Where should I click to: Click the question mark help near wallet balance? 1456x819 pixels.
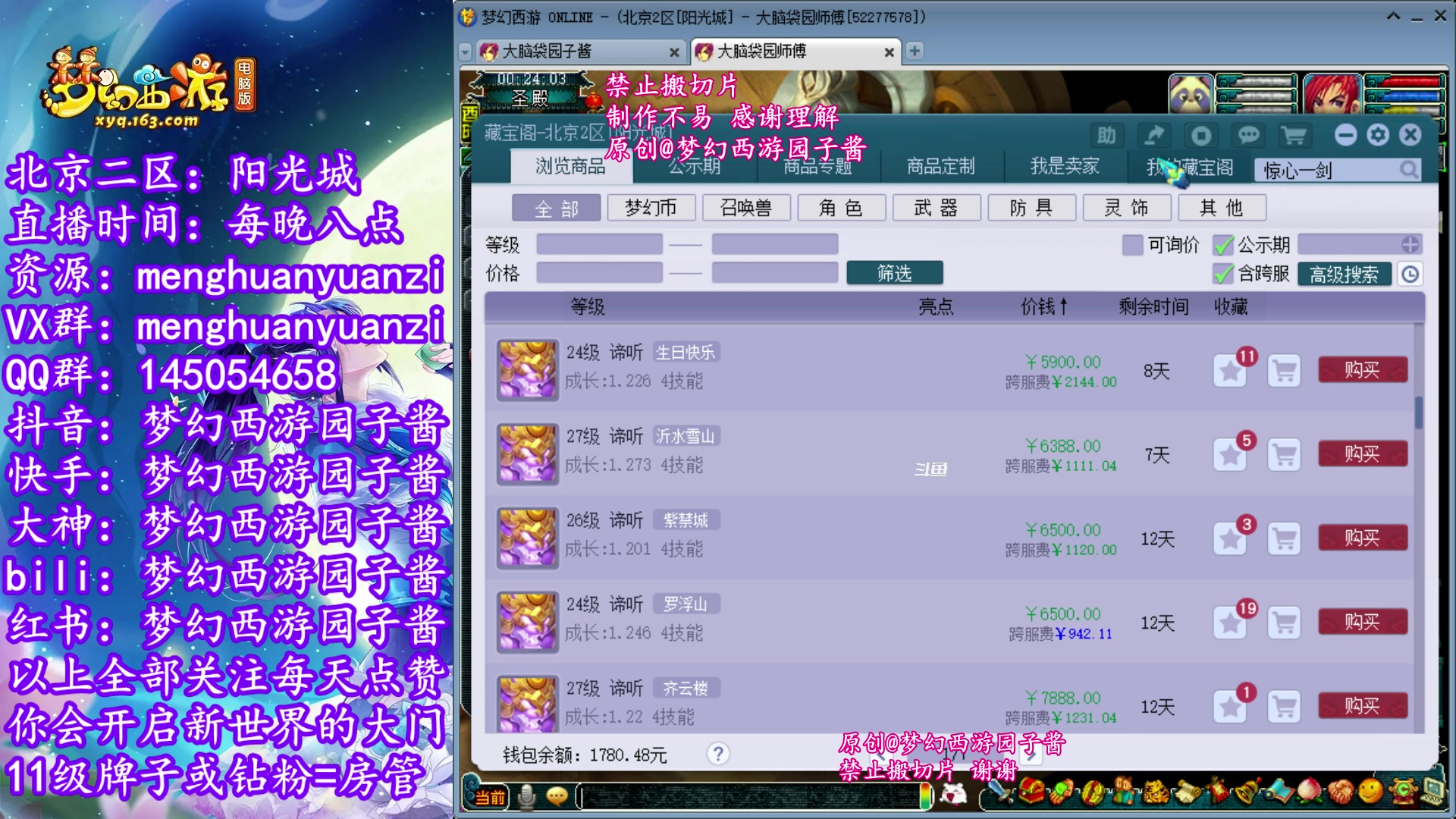pyautogui.click(x=717, y=754)
